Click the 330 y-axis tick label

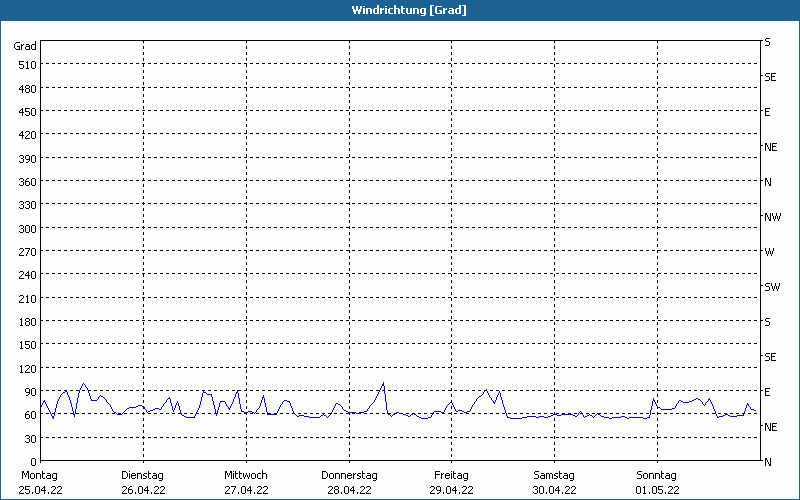28,206
